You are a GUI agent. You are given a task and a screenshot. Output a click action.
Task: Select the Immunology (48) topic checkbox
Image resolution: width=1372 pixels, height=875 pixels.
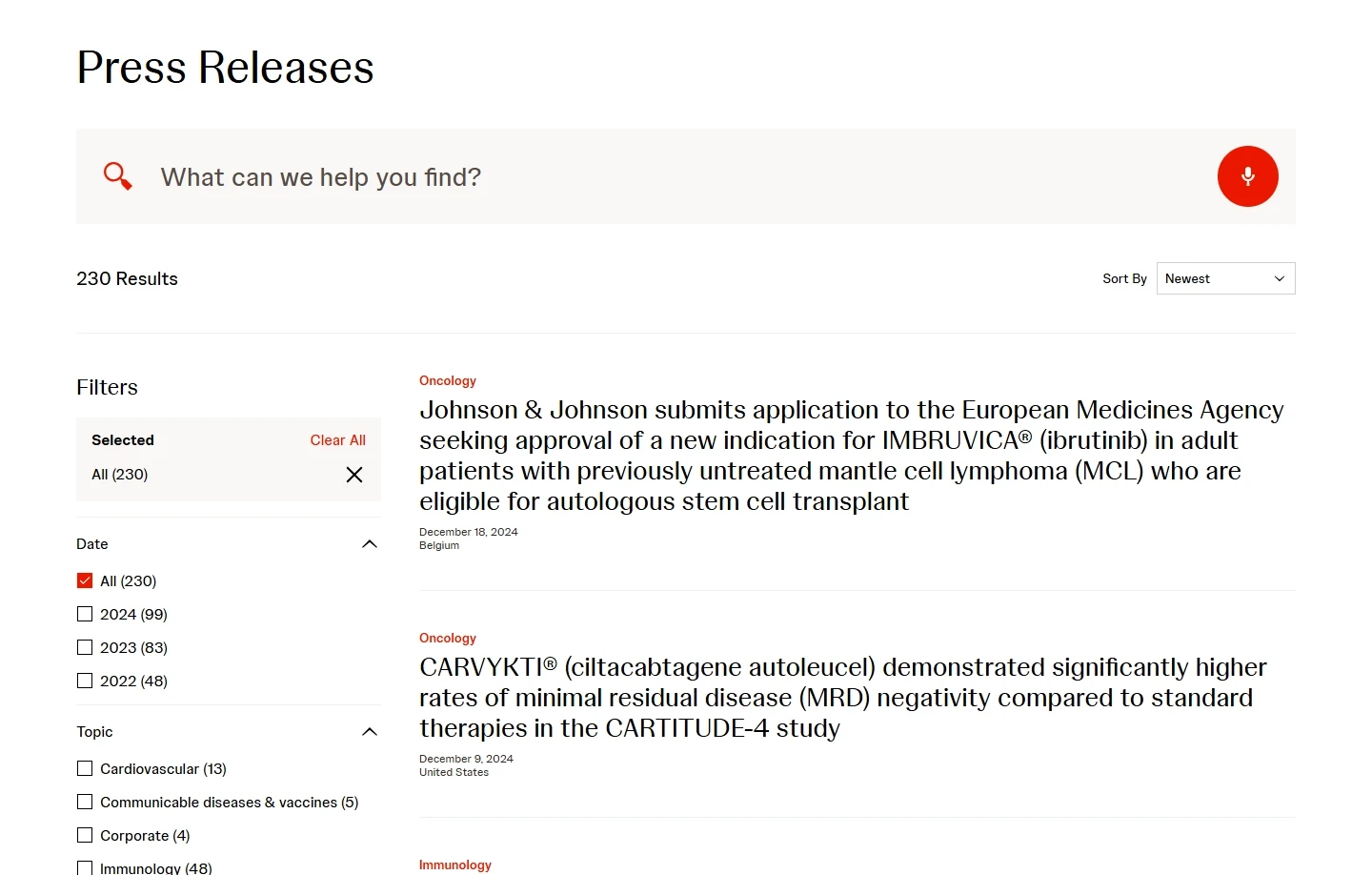click(x=85, y=867)
